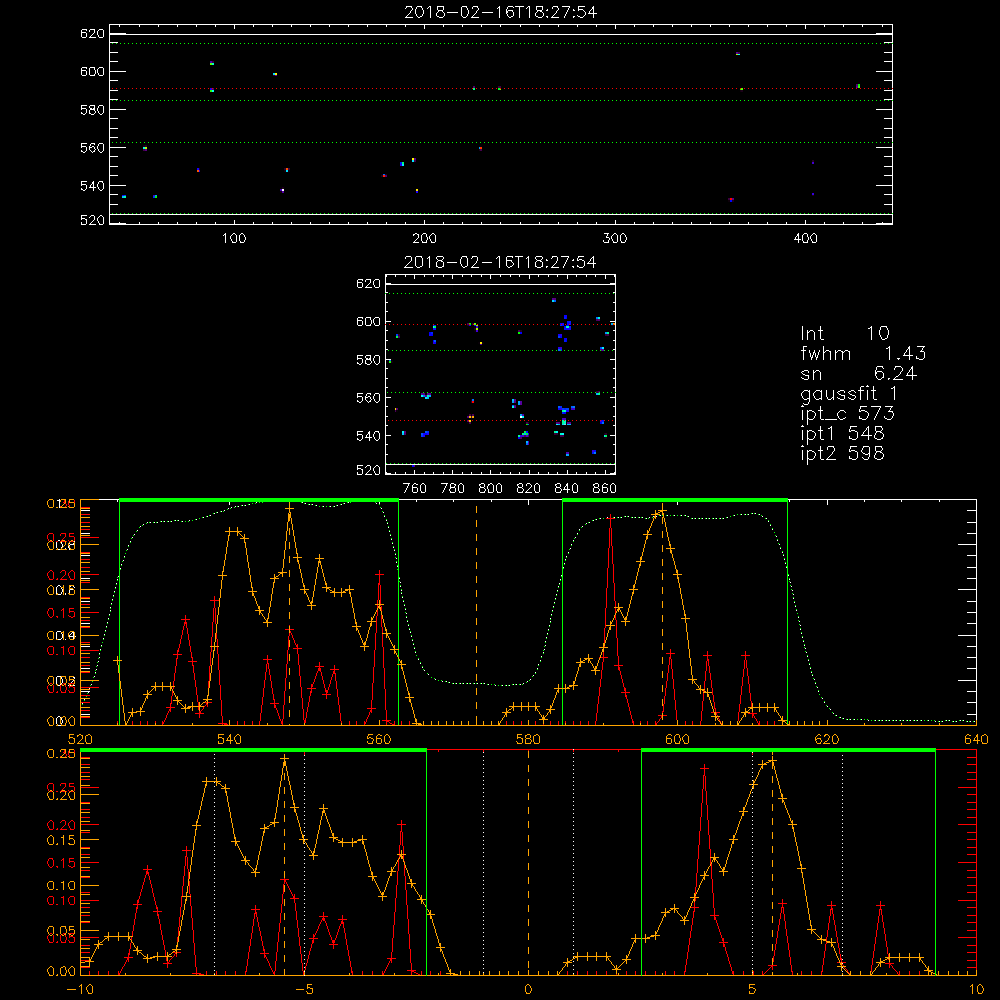Click the 'ipt_c 573' readout line
This screenshot has width=1000, height=1000.
tap(848, 414)
